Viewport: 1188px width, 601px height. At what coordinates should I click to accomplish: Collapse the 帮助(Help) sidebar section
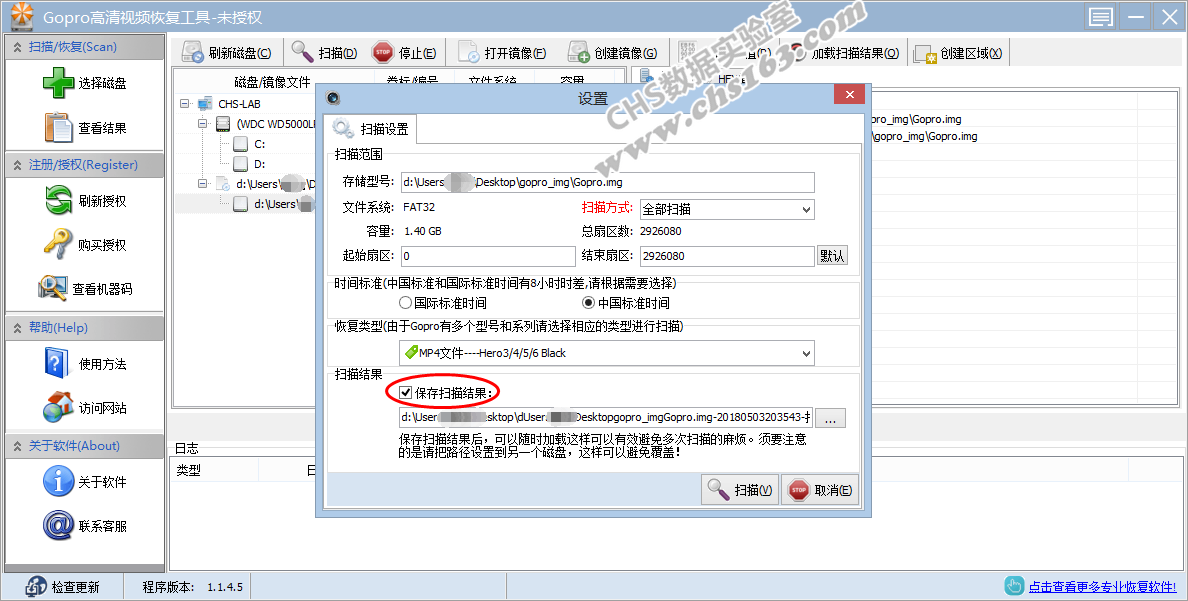point(17,327)
